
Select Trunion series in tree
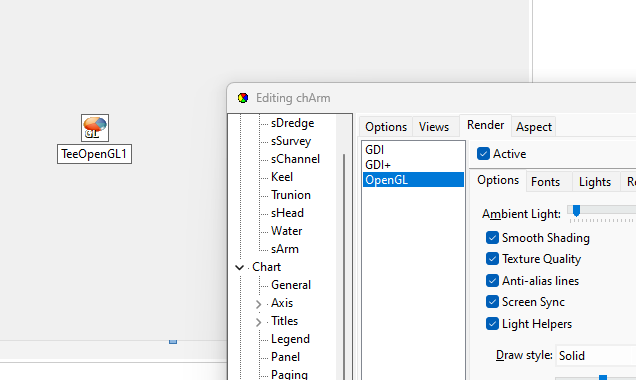pyautogui.click(x=290, y=195)
